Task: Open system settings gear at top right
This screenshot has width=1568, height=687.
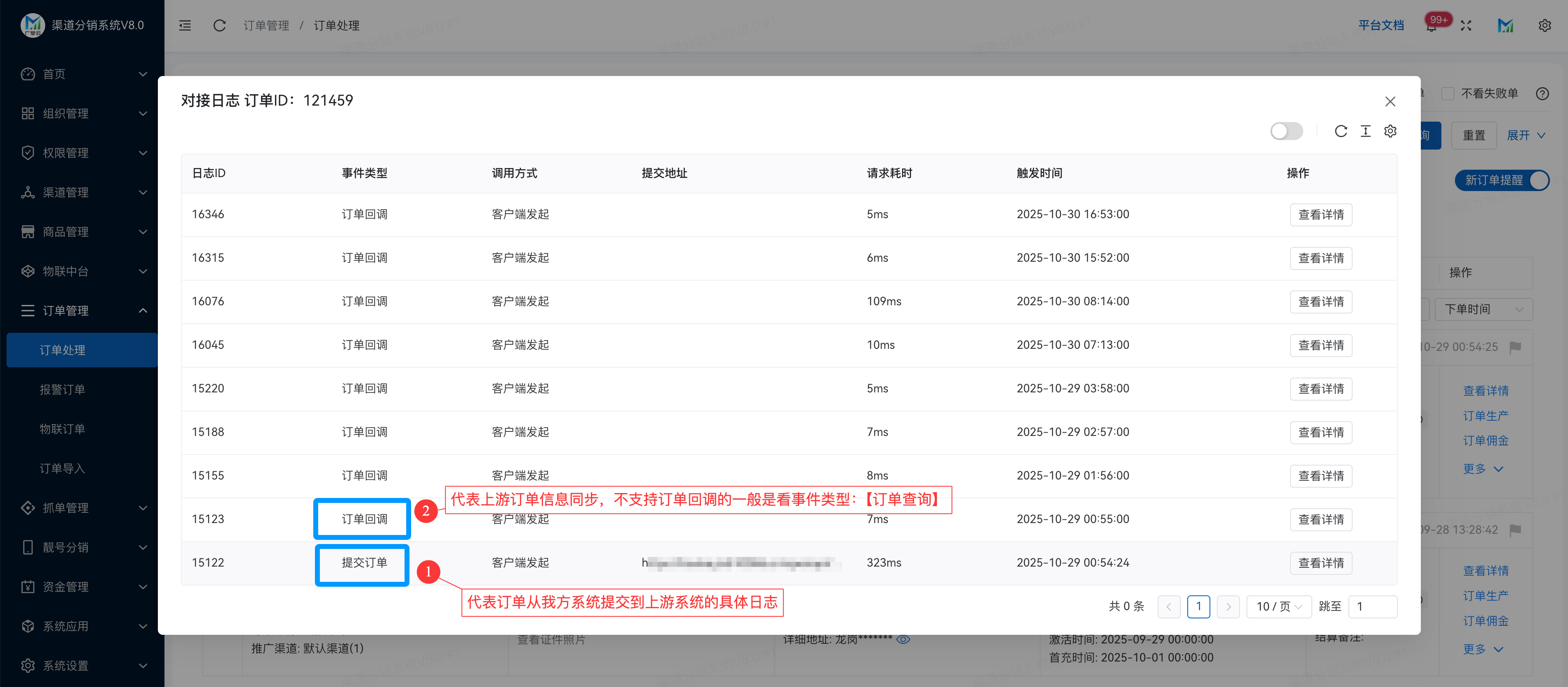Action: point(1544,25)
